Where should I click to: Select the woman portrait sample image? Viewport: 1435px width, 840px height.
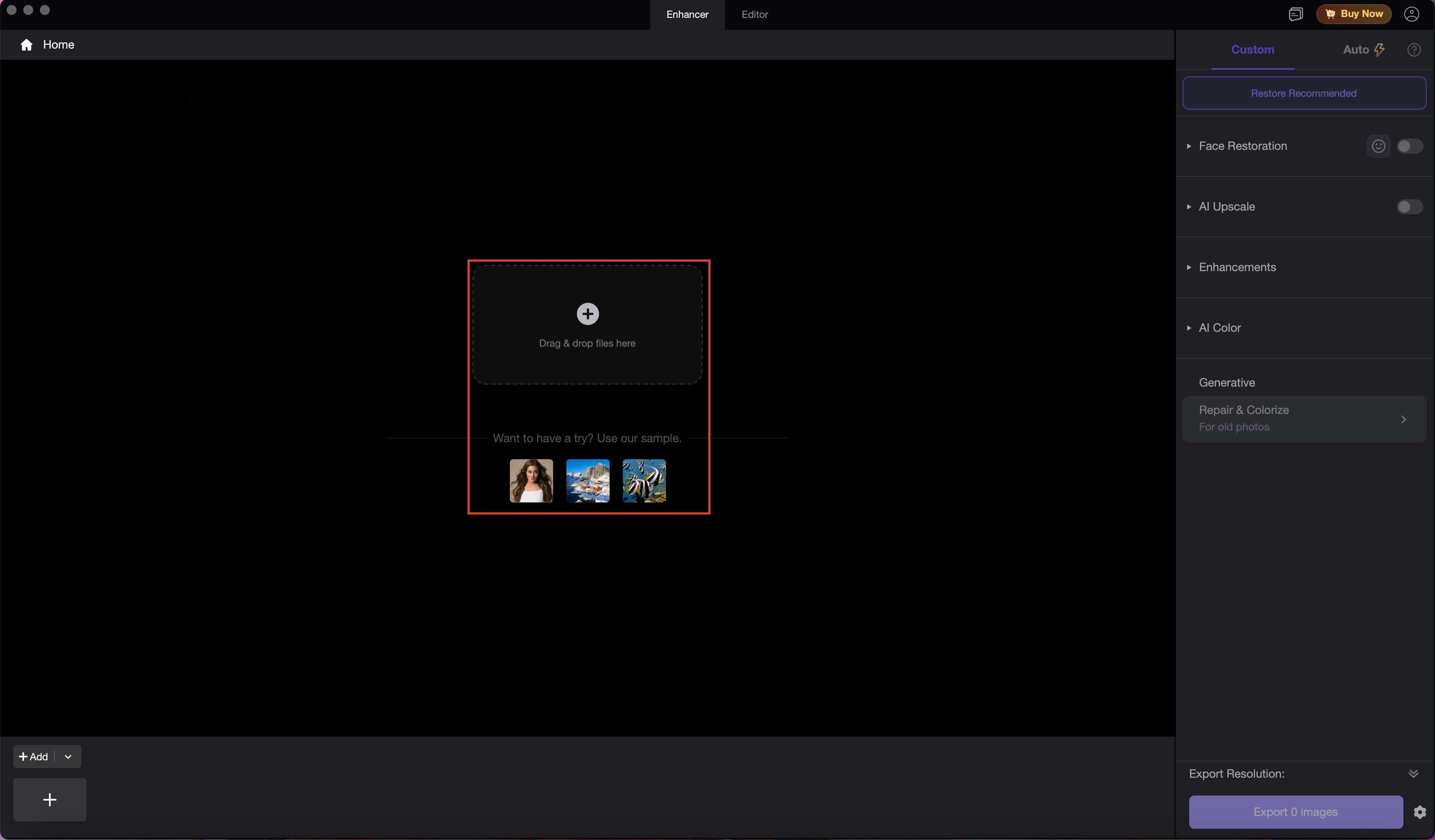531,481
